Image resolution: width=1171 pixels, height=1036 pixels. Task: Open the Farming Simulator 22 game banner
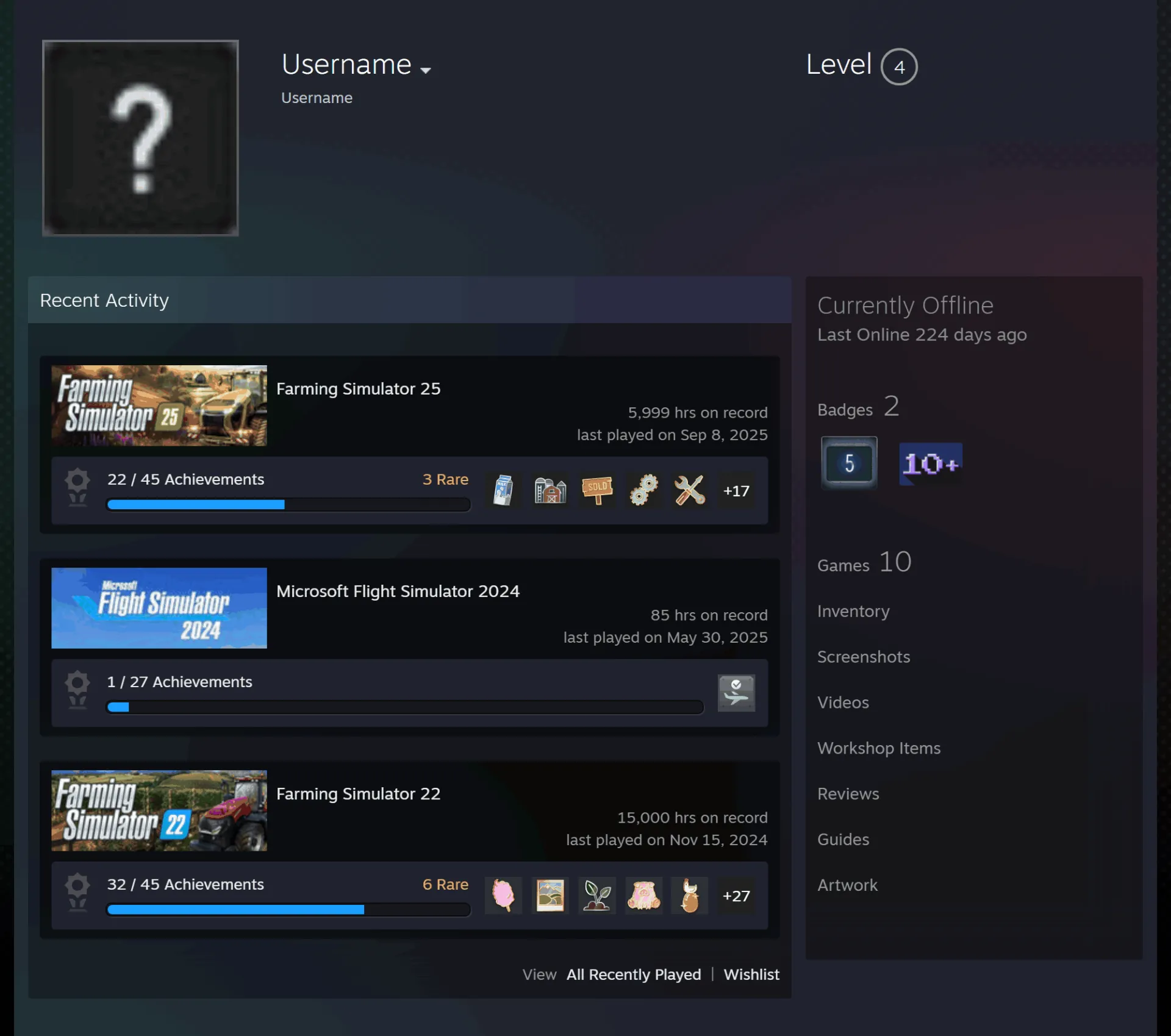pyautogui.click(x=159, y=810)
